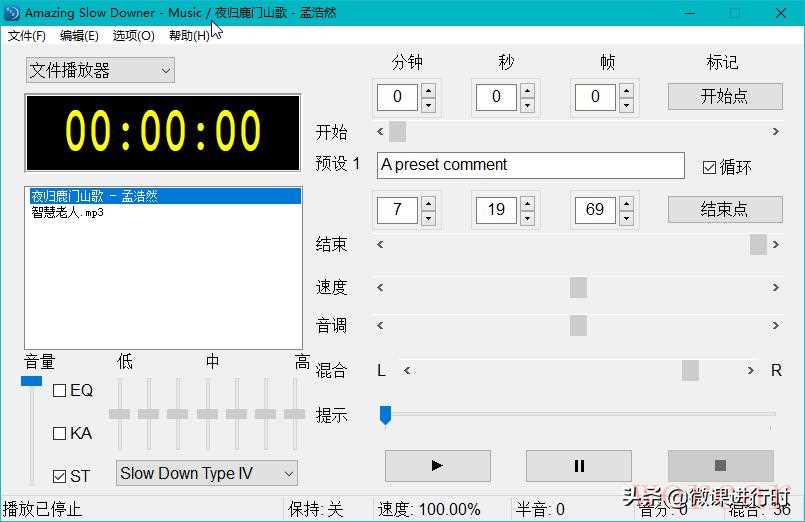Viewport: 805px width, 522px height.
Task: Enable the EQ checkbox
Action: [59, 391]
